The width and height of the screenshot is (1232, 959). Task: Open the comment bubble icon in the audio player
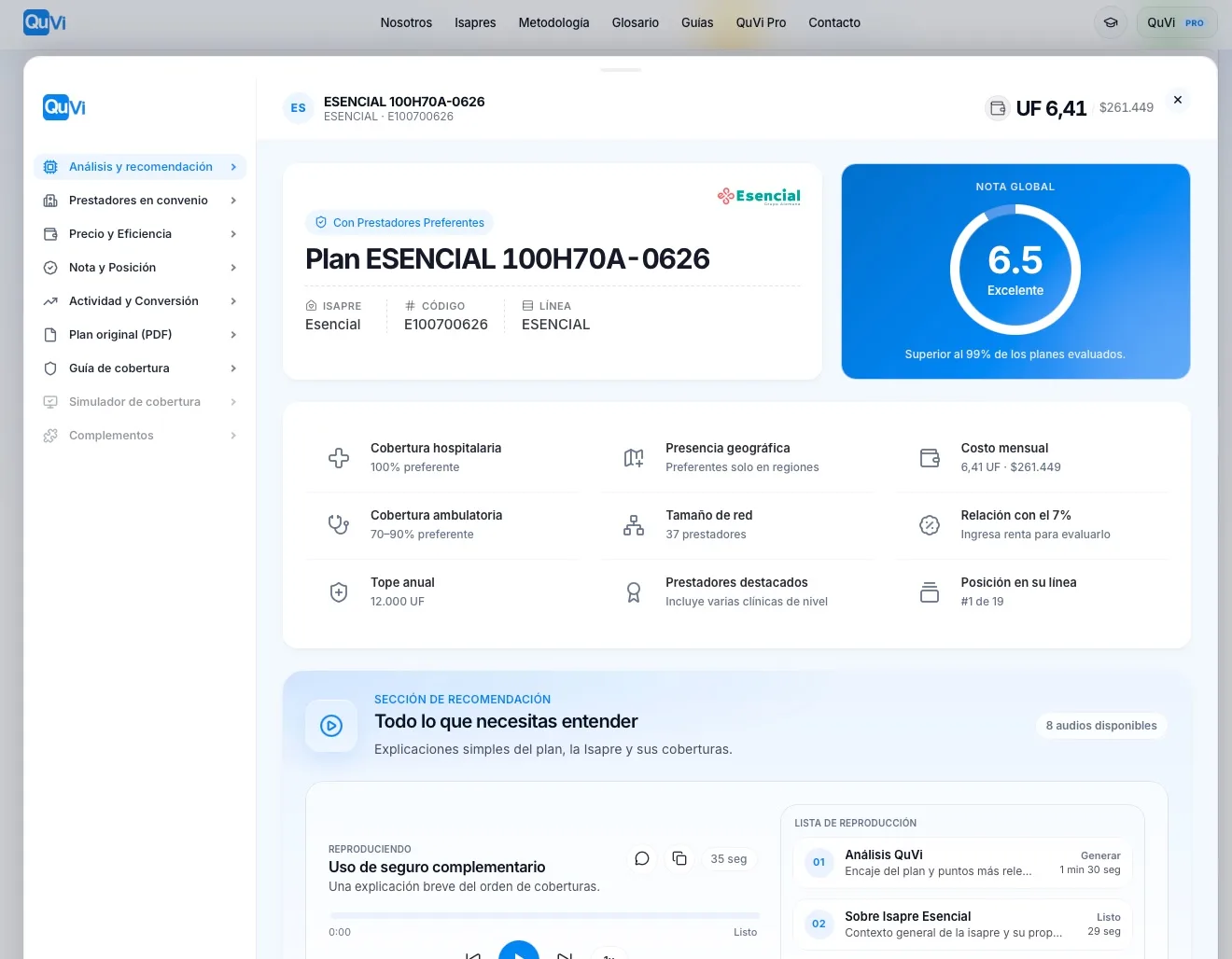click(642, 858)
